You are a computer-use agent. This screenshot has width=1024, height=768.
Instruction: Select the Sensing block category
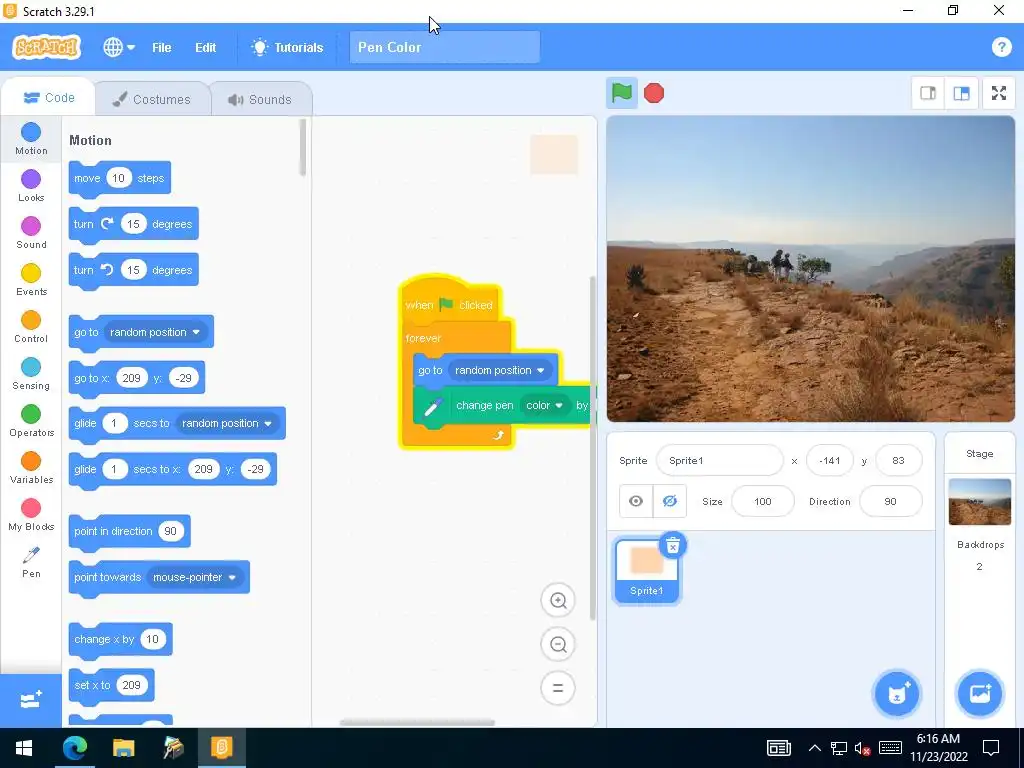31,374
